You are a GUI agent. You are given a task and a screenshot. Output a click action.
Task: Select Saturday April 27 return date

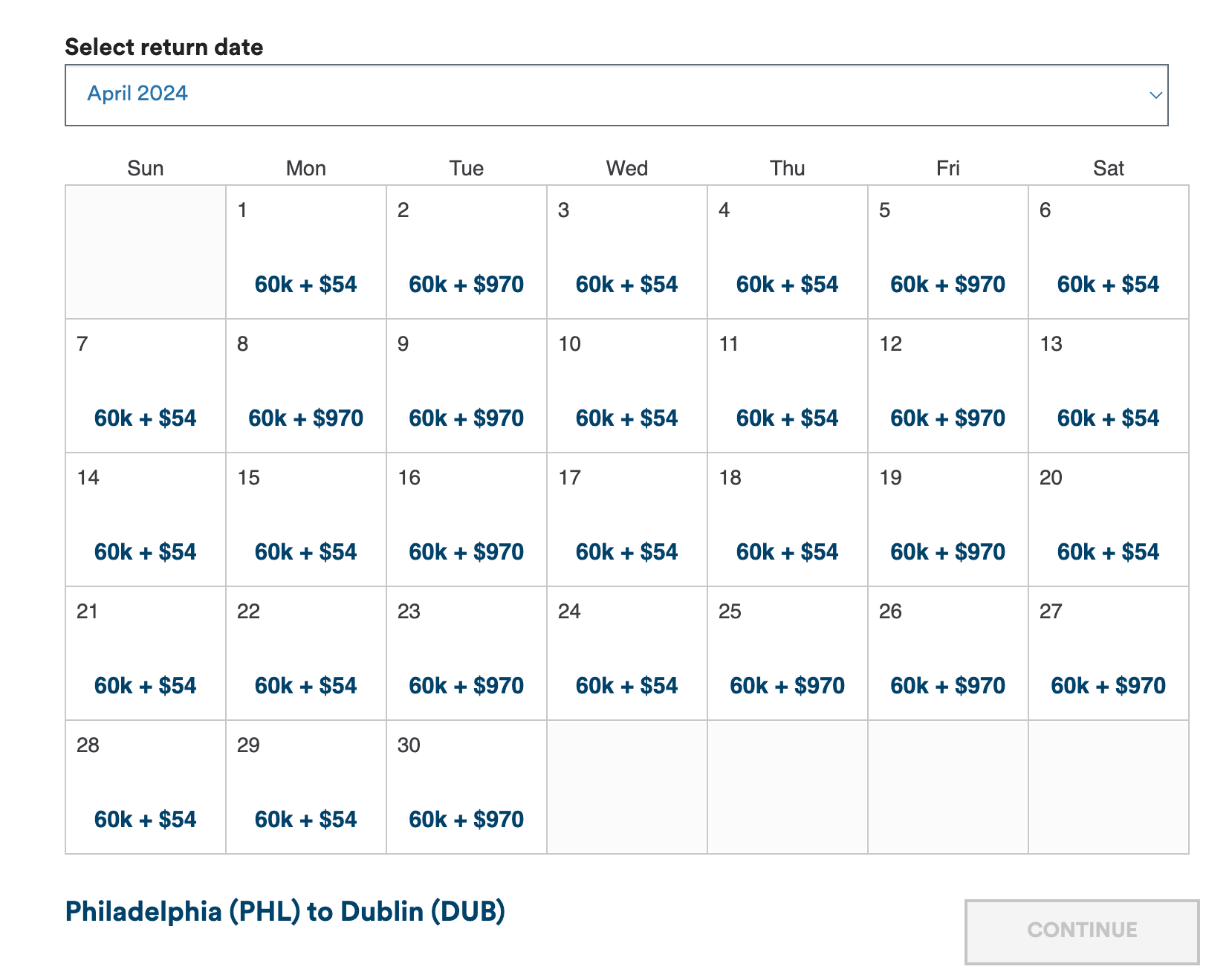click(1108, 654)
